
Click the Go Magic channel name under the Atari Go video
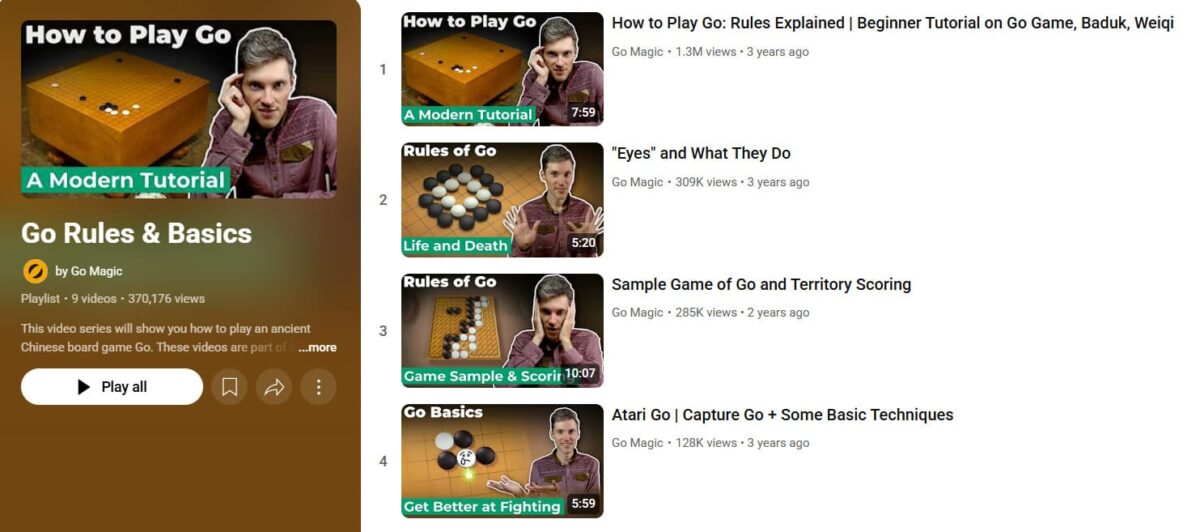[638, 443]
